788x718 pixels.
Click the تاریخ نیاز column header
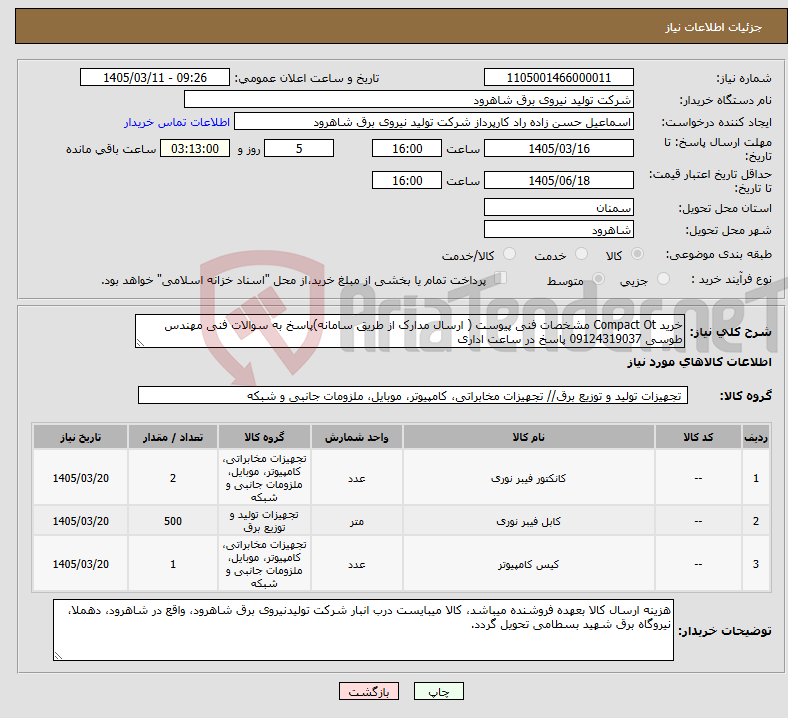[80, 437]
